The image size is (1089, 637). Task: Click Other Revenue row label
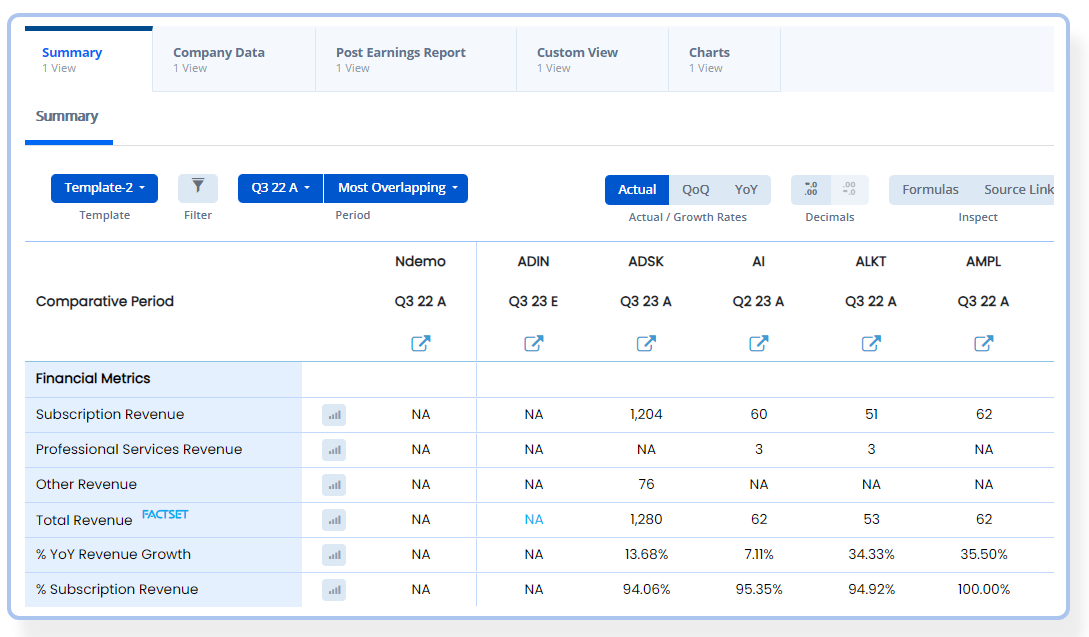(x=86, y=484)
